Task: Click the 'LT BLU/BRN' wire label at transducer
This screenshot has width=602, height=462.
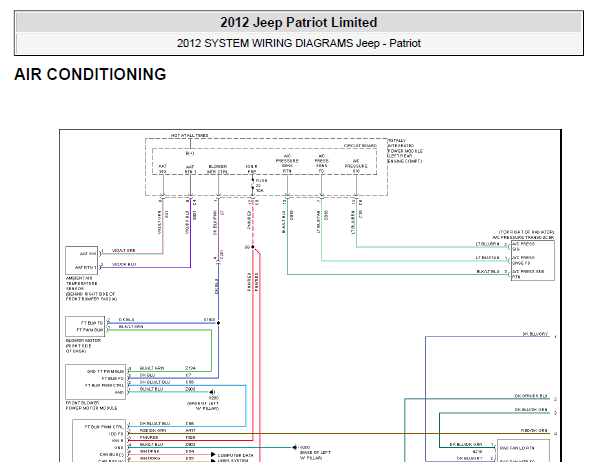Action: (488, 244)
